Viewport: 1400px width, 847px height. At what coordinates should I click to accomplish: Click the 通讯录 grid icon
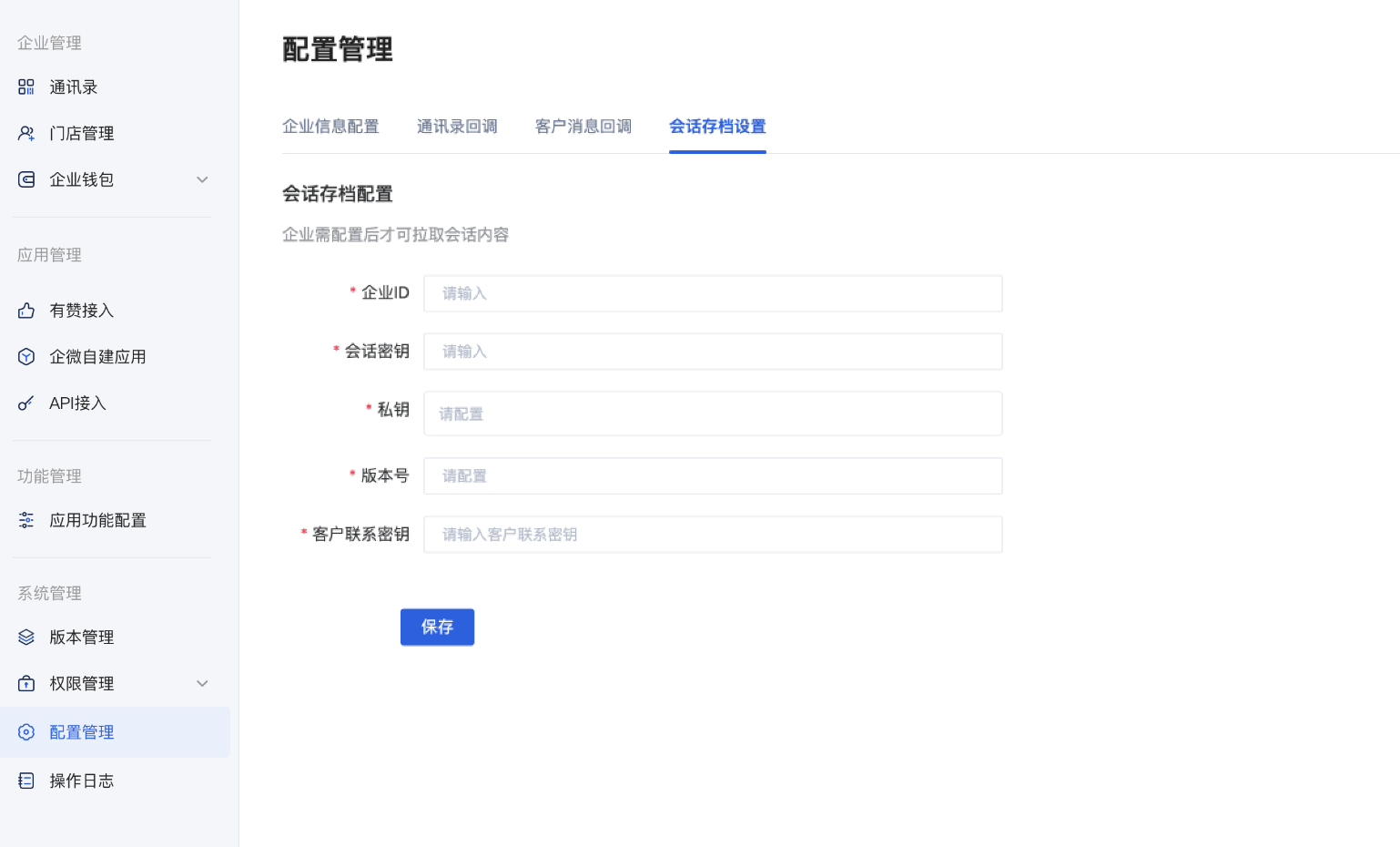point(26,87)
